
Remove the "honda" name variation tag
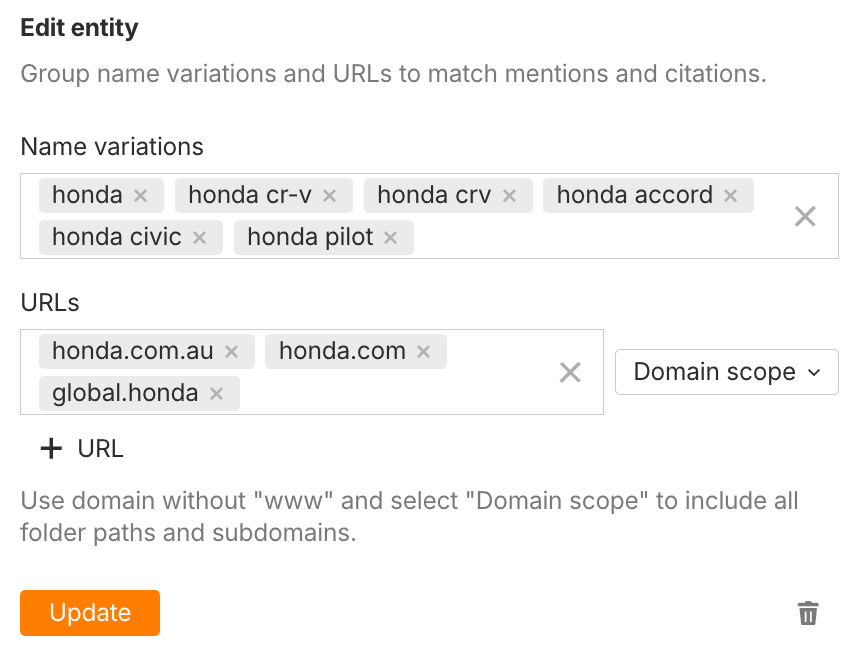pyautogui.click(x=141, y=195)
